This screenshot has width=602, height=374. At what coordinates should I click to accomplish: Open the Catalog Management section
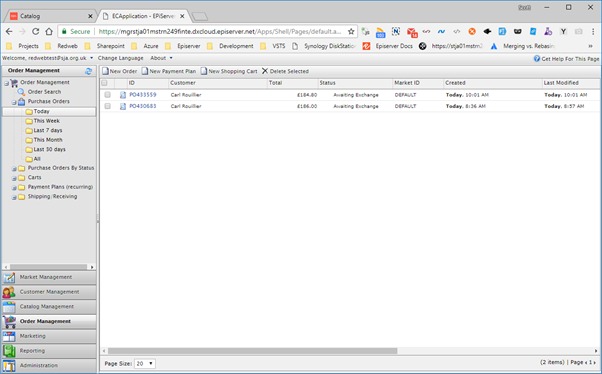pyautogui.click(x=49, y=306)
